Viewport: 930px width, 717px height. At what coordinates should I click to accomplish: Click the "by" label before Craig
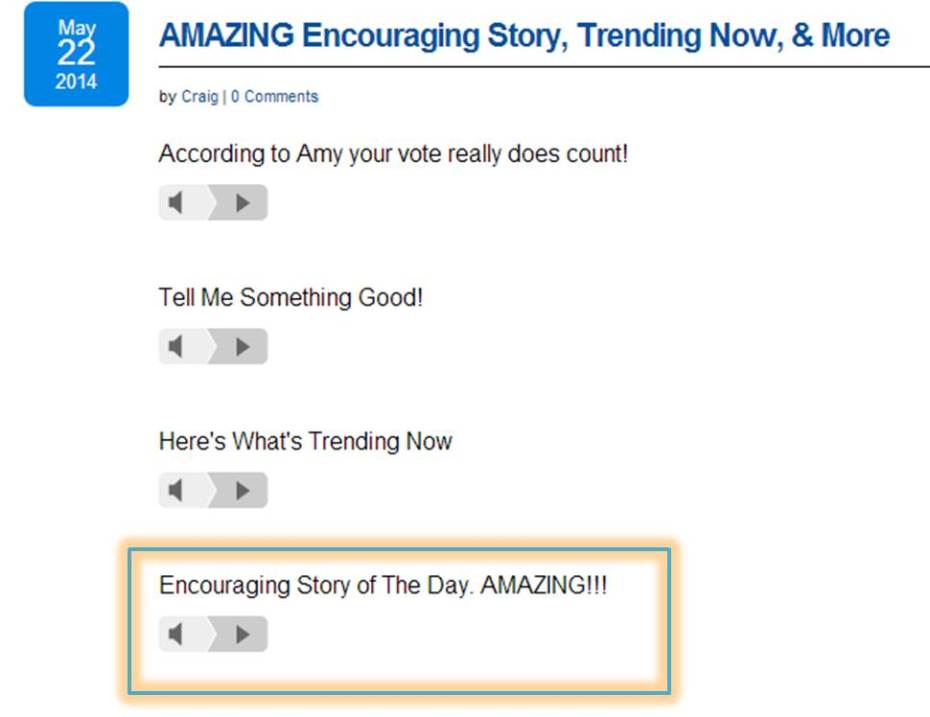167,97
